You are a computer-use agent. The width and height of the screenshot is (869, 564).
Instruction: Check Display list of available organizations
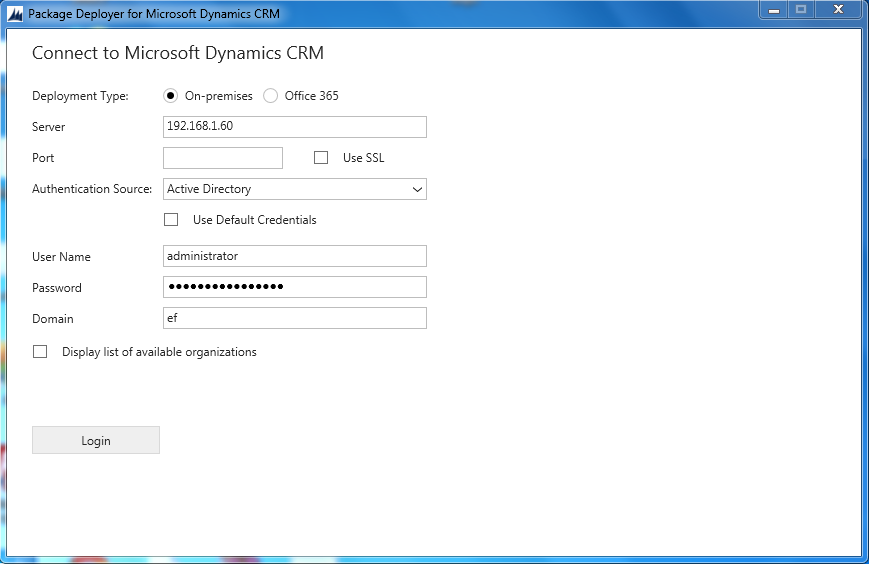40,352
